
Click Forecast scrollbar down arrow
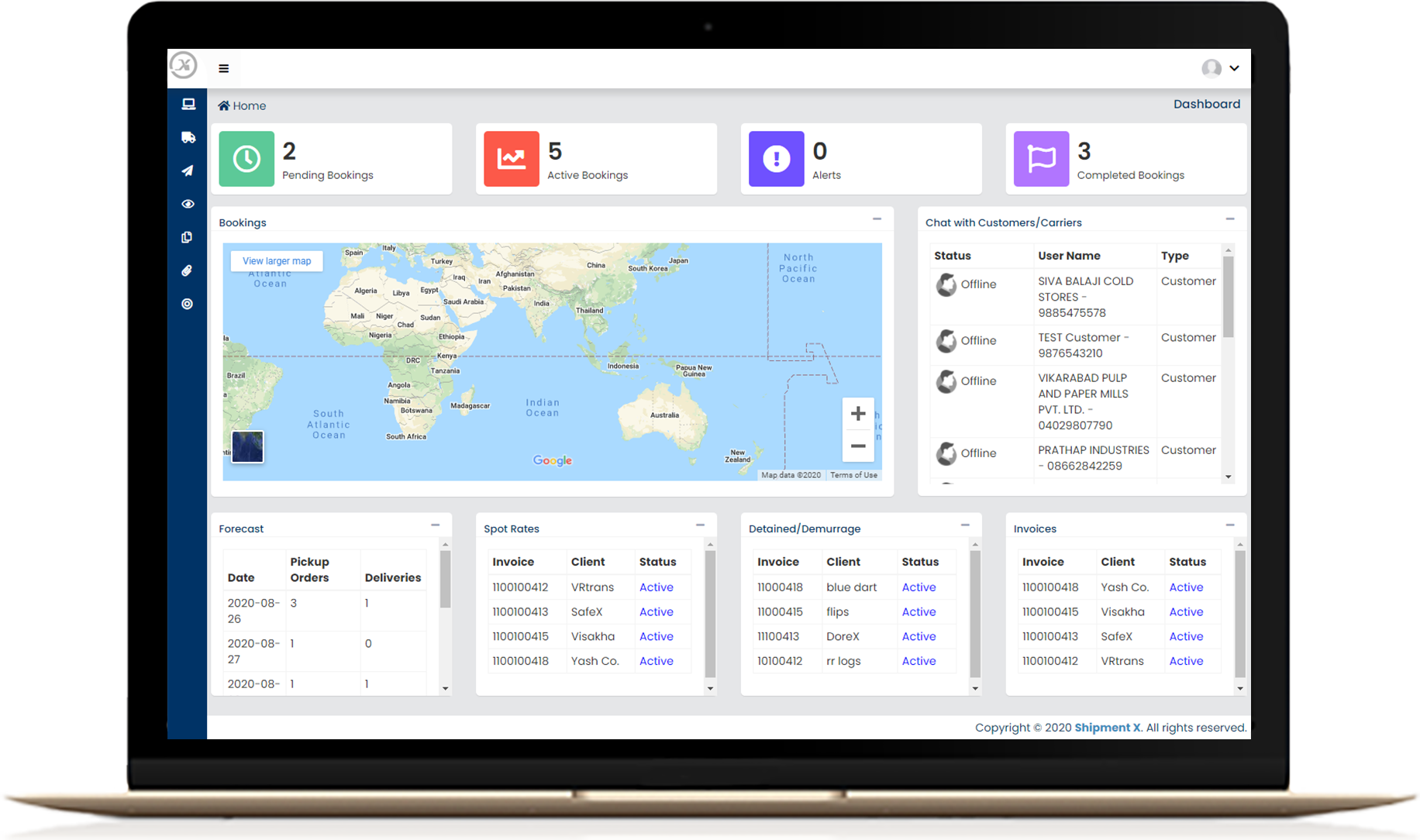[445, 688]
